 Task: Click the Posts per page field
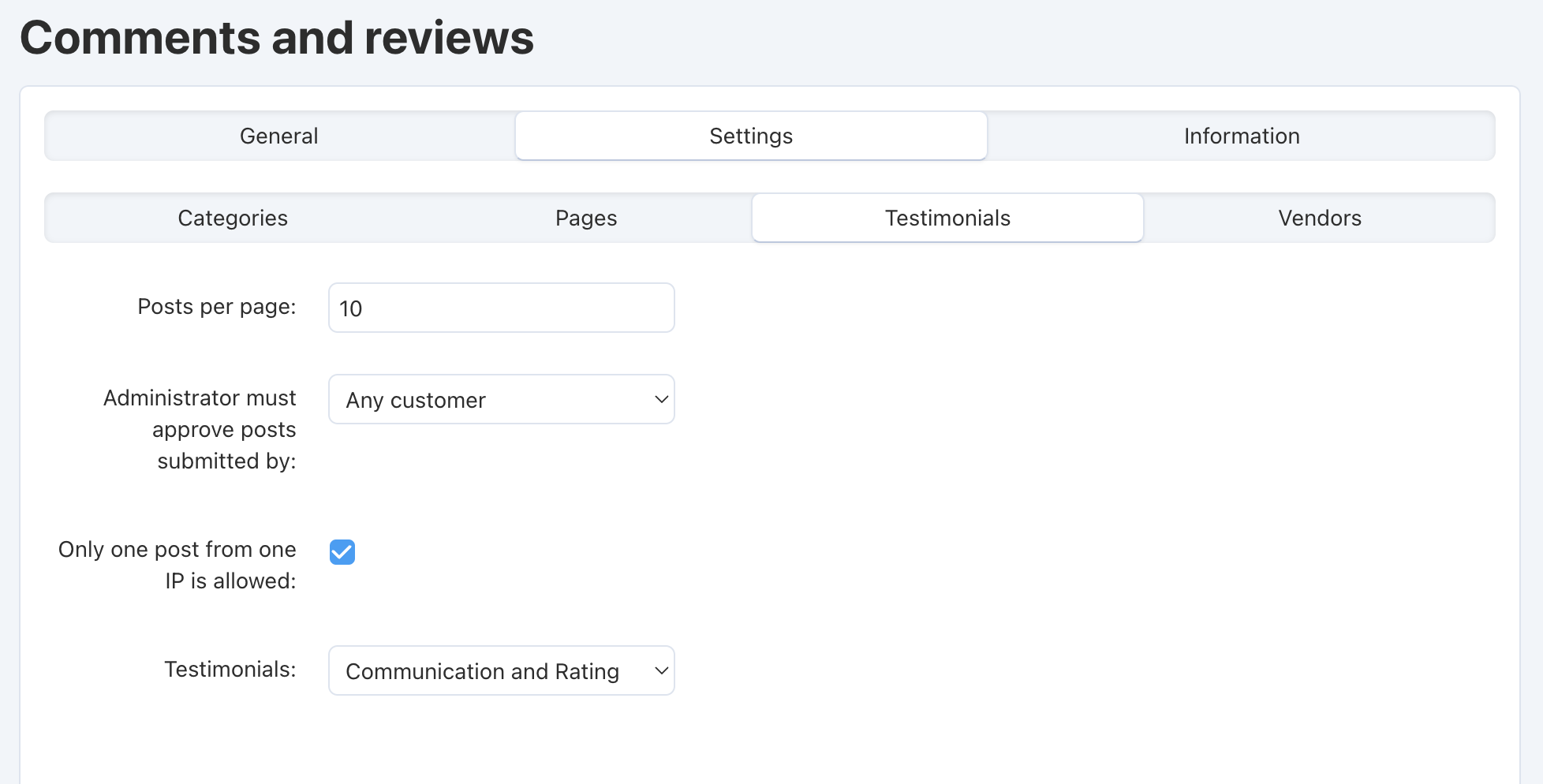[x=502, y=308]
